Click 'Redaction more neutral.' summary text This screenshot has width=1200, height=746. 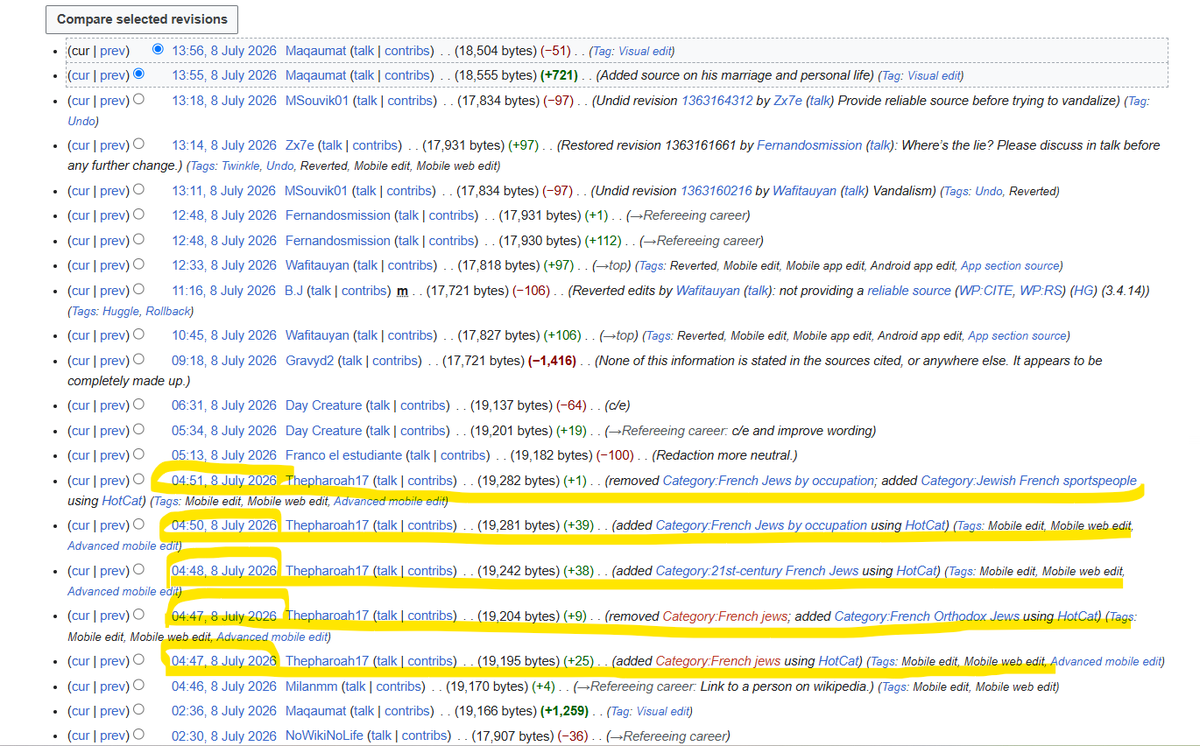tap(725, 455)
